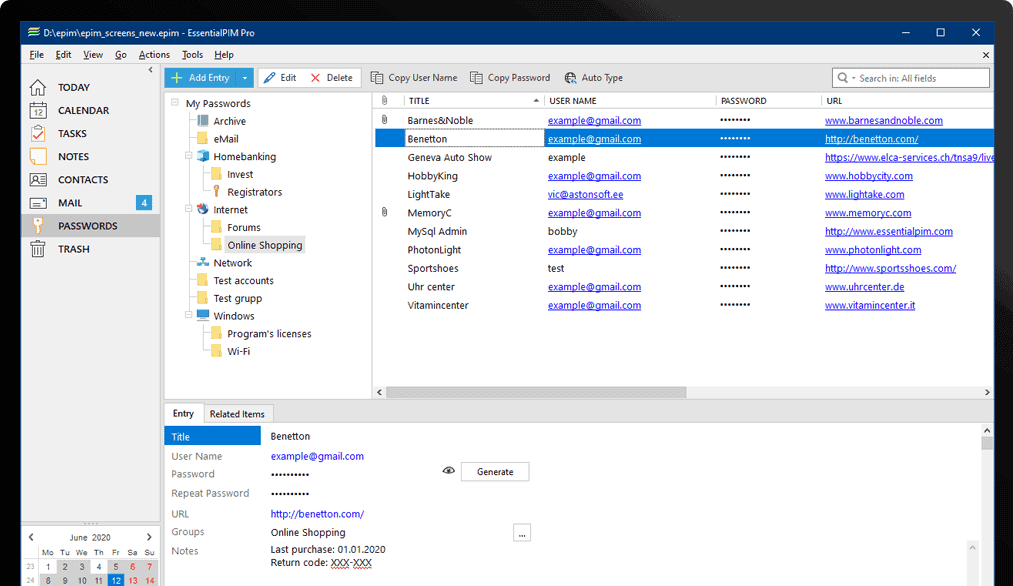The image size is (1013, 586).
Task: Click the Copy User Name toolbar icon
Action: 377,77
